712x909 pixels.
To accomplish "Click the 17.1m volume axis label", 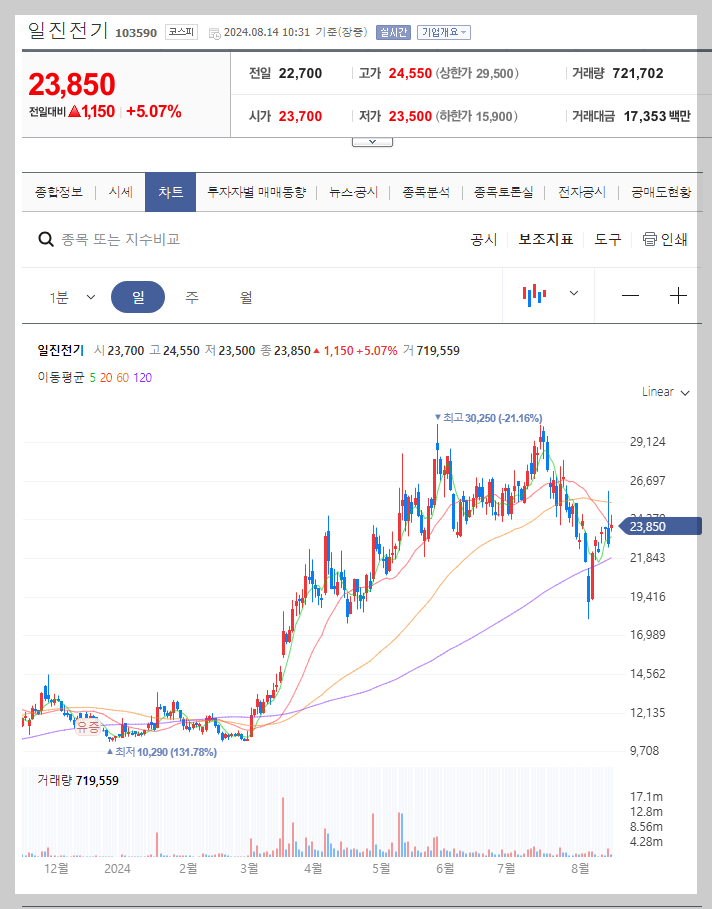I will pos(646,797).
